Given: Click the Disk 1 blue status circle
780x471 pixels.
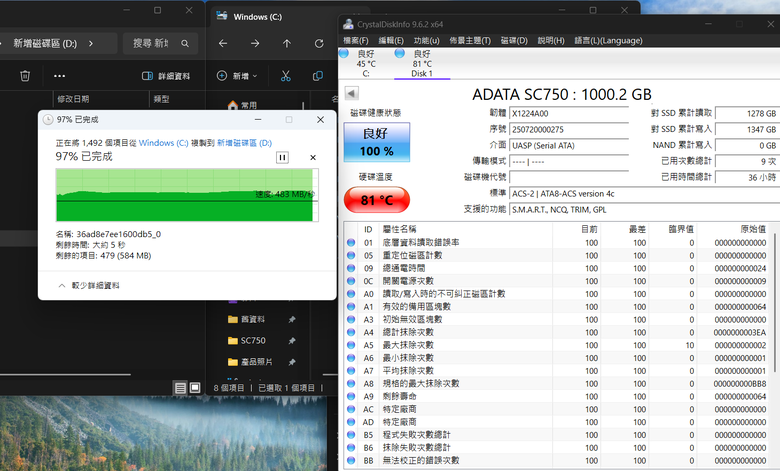Looking at the screenshot, I should coord(399,53).
